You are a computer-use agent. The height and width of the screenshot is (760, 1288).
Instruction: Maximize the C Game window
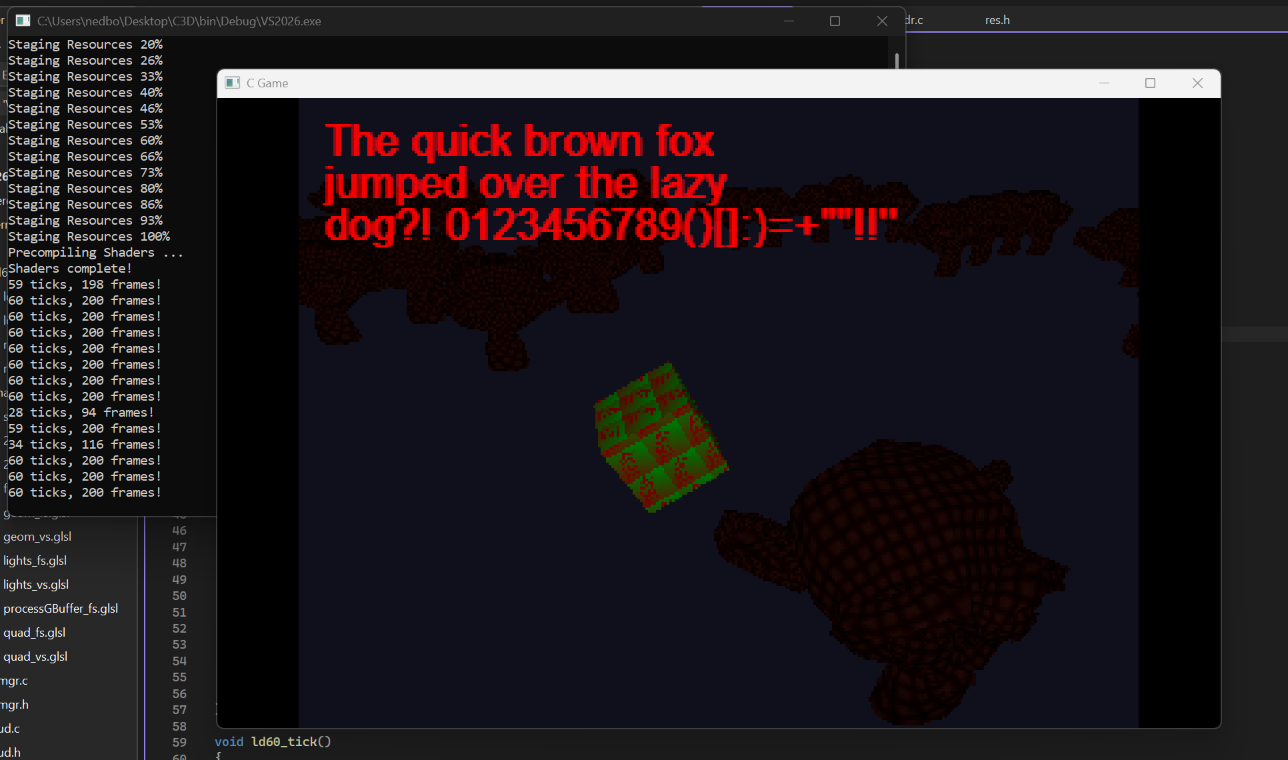tap(1150, 83)
